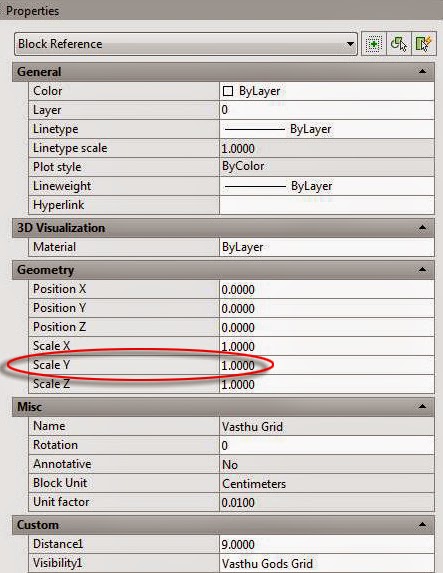Click the Quick Select icon
The width and height of the screenshot is (443, 573).
click(x=424, y=44)
